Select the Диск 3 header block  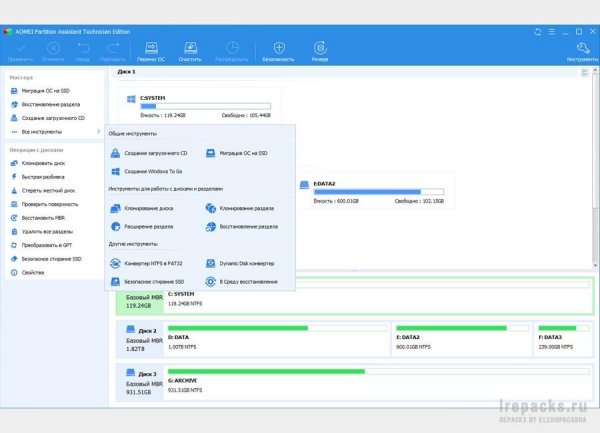point(140,383)
